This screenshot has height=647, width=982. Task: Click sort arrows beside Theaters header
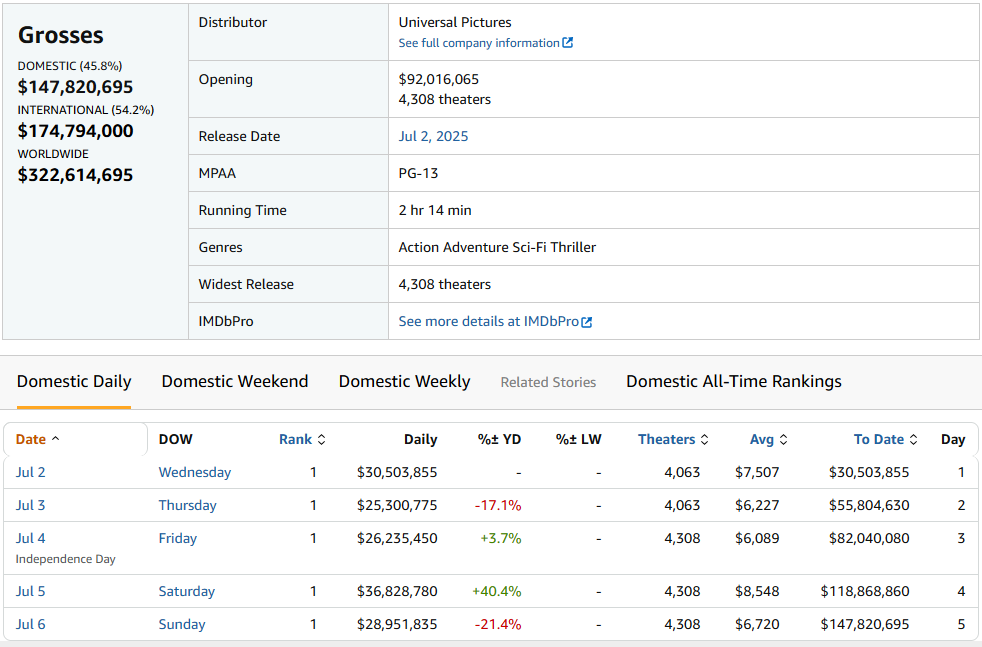coord(705,440)
